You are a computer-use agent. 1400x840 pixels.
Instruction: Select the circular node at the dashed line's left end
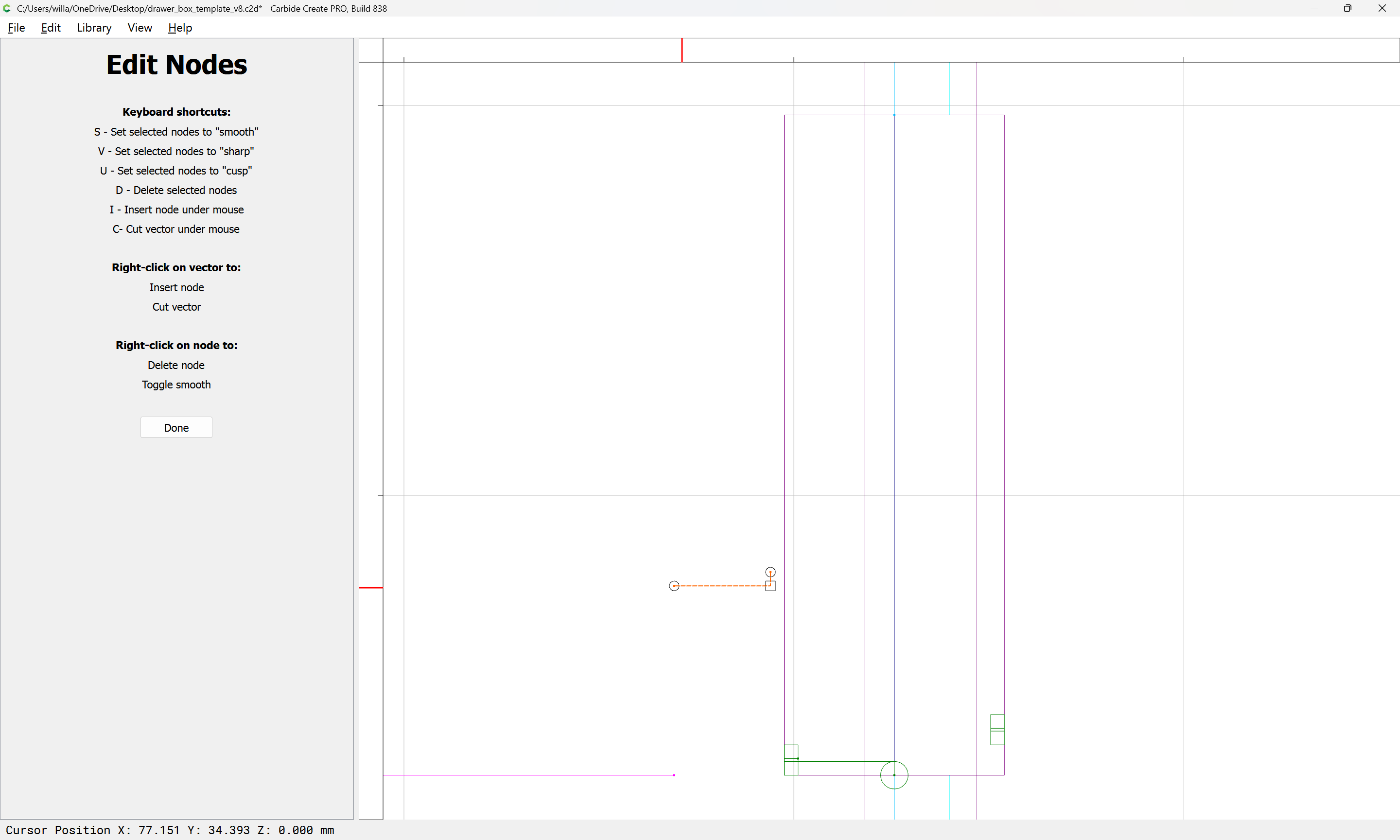[674, 586]
